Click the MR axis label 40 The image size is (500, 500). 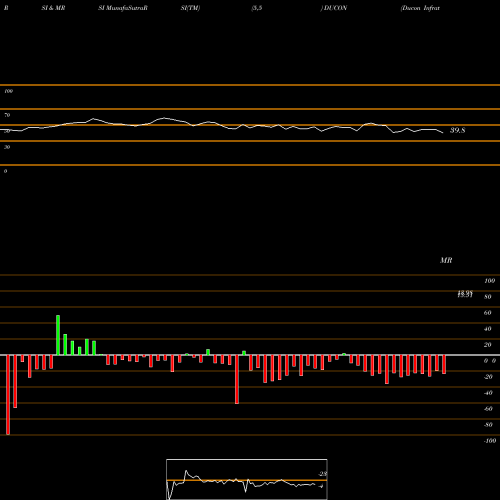488,329
